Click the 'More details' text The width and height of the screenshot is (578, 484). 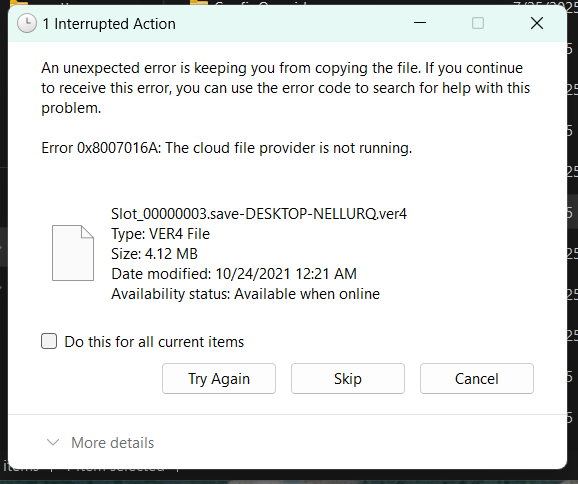click(x=112, y=443)
